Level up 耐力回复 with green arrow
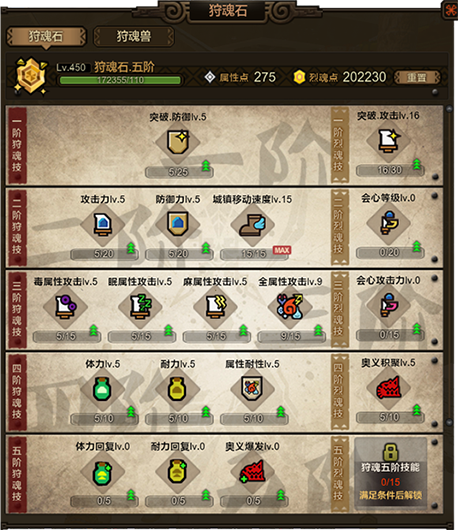 206,496
